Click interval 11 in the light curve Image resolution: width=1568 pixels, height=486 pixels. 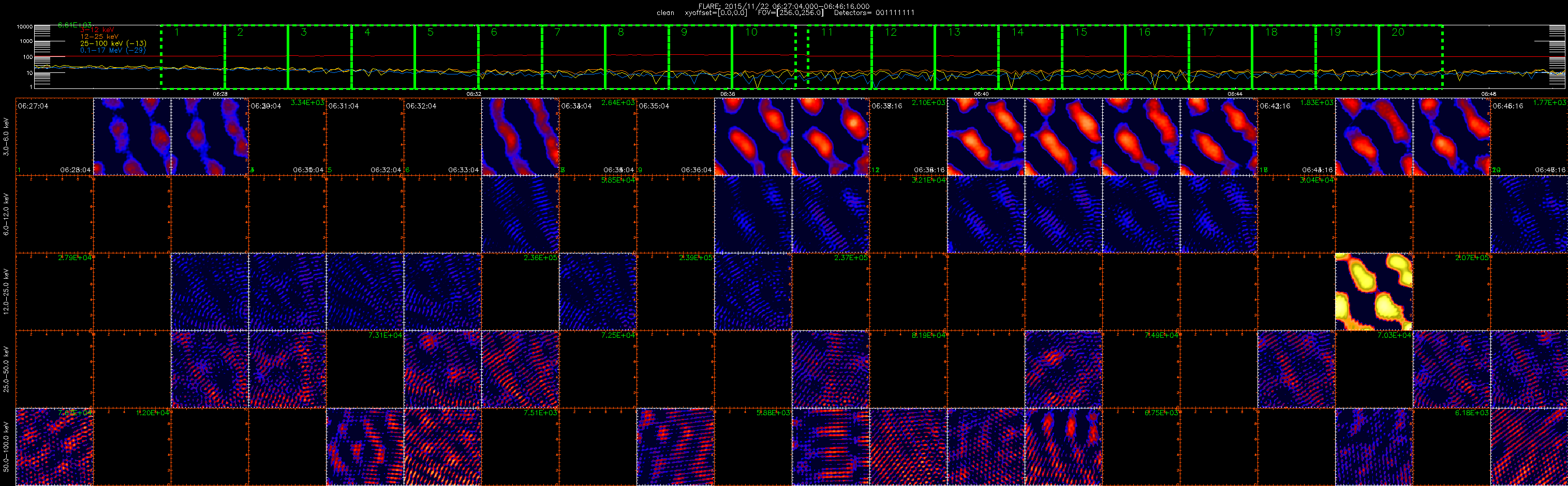(840, 57)
